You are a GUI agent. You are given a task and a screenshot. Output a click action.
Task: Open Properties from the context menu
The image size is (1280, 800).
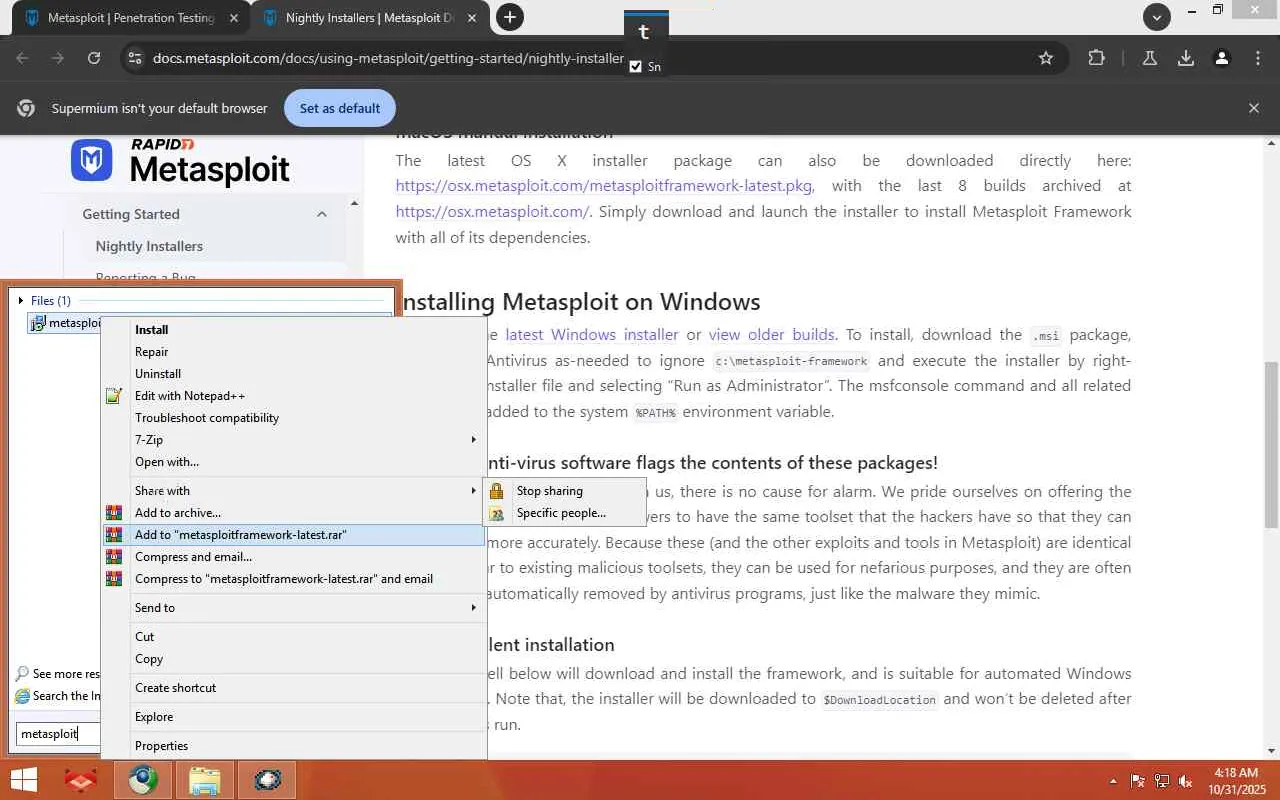tap(294, 746)
